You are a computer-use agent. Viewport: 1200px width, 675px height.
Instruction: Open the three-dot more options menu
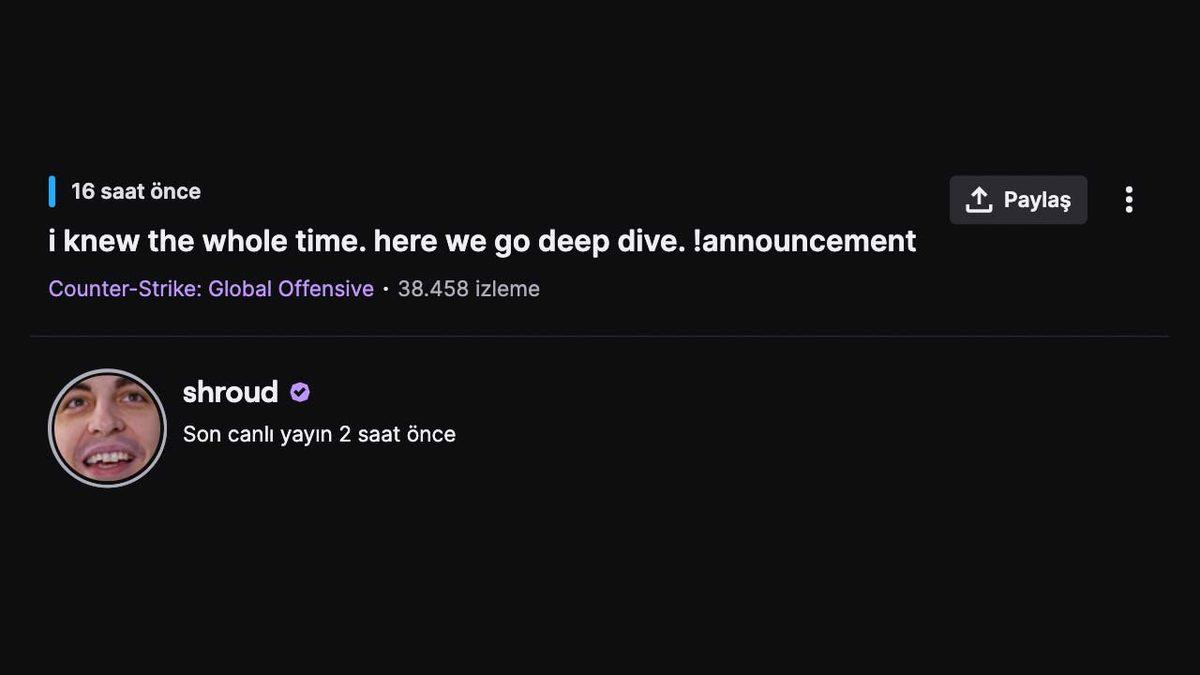pos(1129,200)
